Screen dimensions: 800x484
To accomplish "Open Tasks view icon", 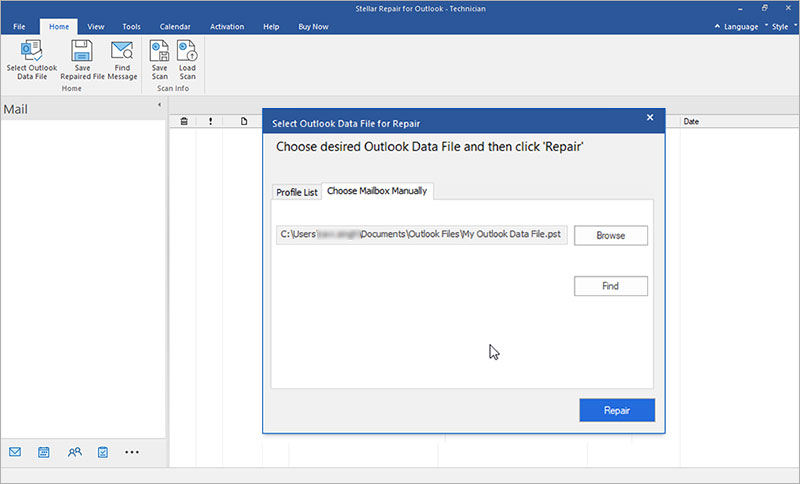I will tap(103, 452).
